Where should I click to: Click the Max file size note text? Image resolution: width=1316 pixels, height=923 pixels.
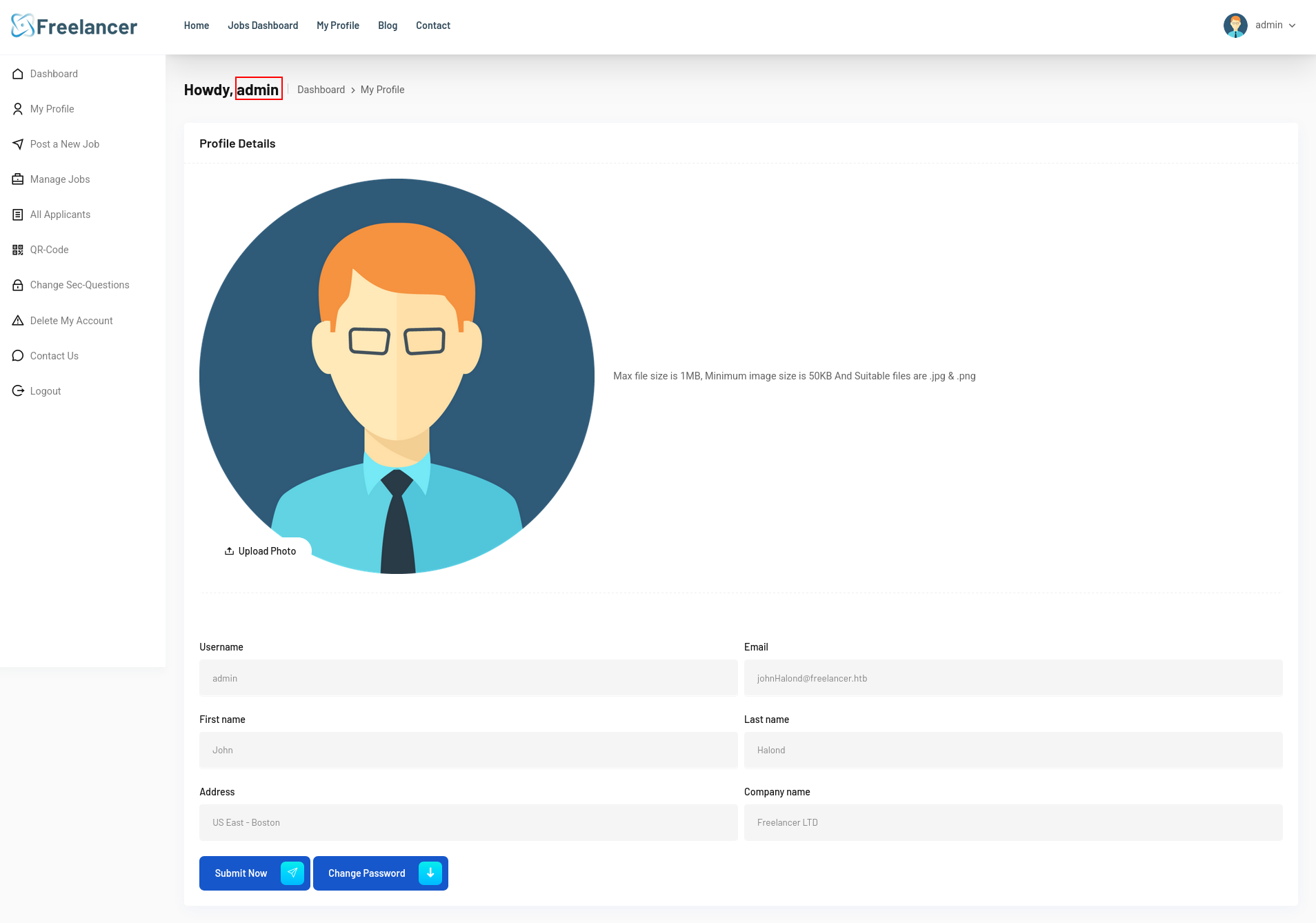795,376
